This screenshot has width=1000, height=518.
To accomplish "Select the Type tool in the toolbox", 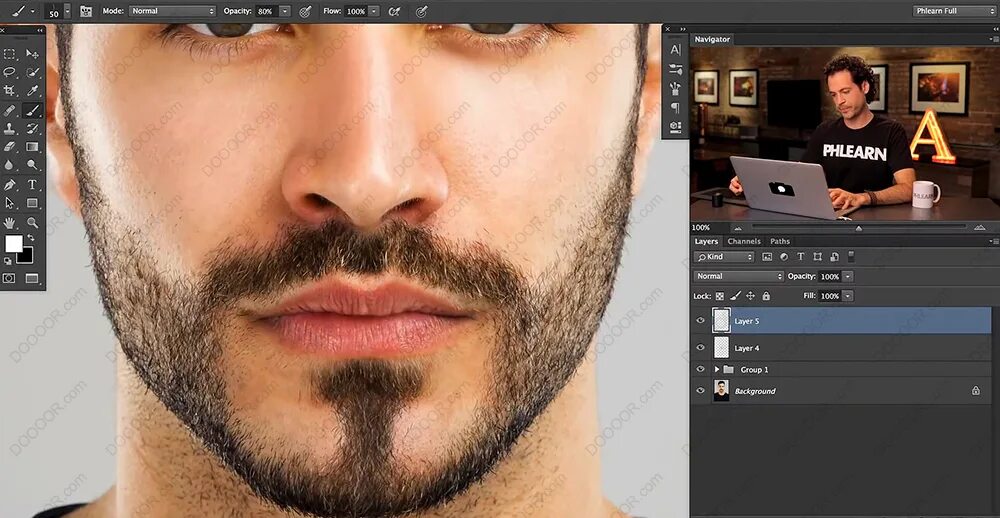I will tap(32, 185).
